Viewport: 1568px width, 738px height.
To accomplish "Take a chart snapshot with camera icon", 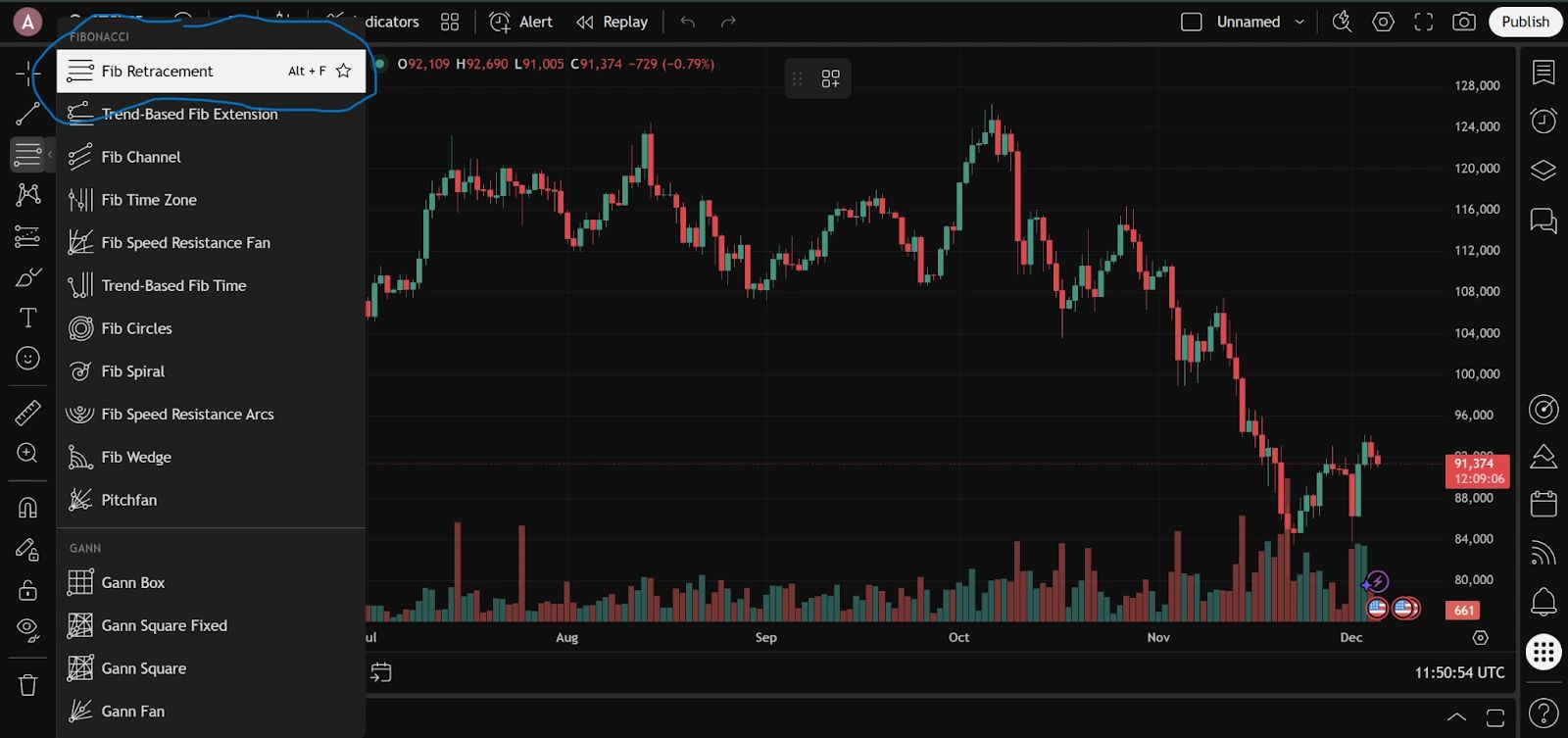I will point(1463,22).
